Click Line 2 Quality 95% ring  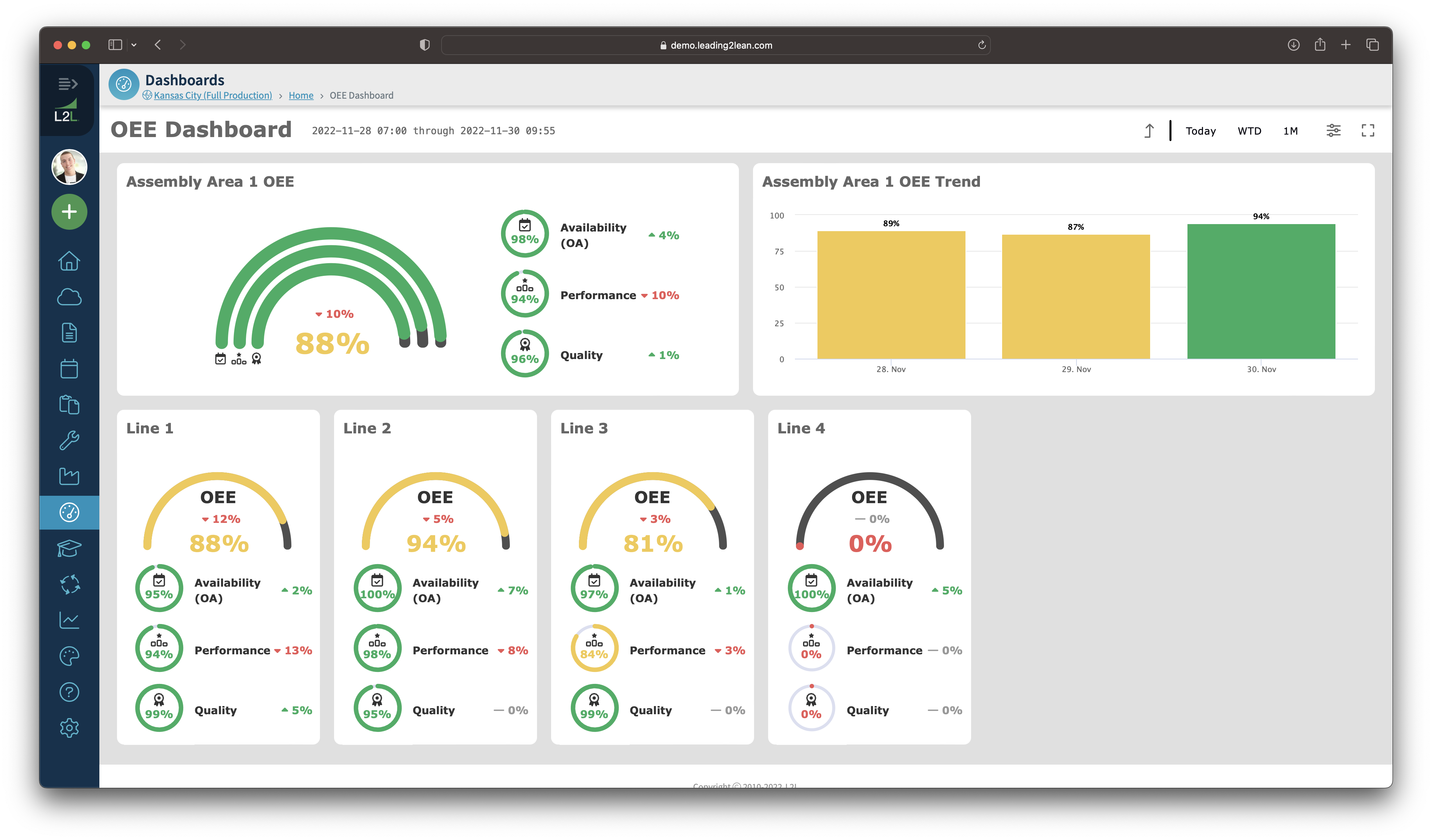[377, 708]
